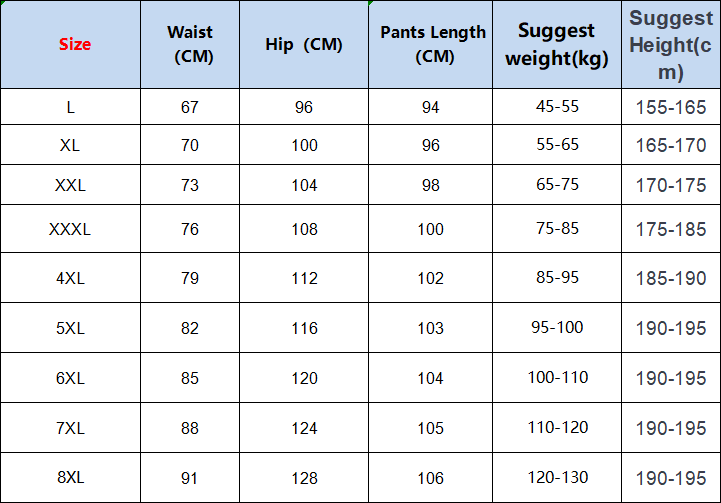
Task: Click the waist value 88 cell
Action: 190,428
